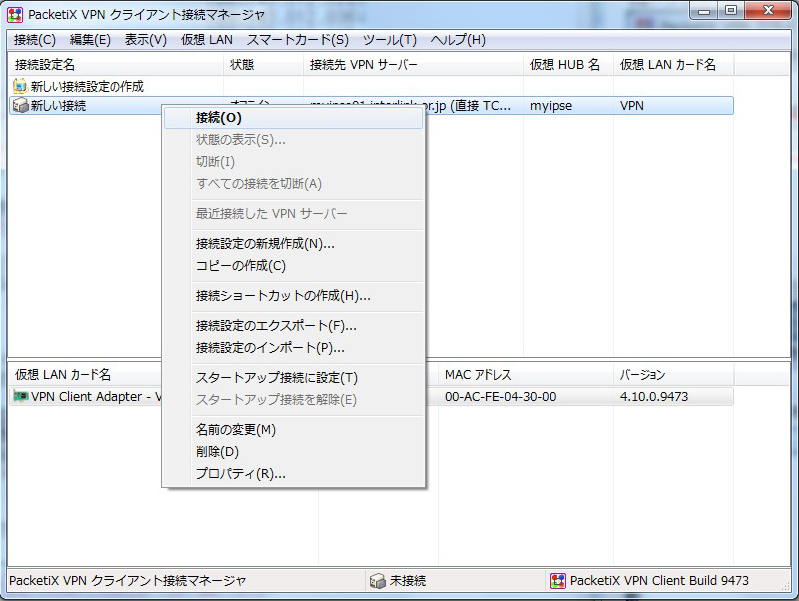Screen dimensions: 799x601
Task: Choose 接続設定の新規作成(N) in context menu
Action: tap(265, 243)
